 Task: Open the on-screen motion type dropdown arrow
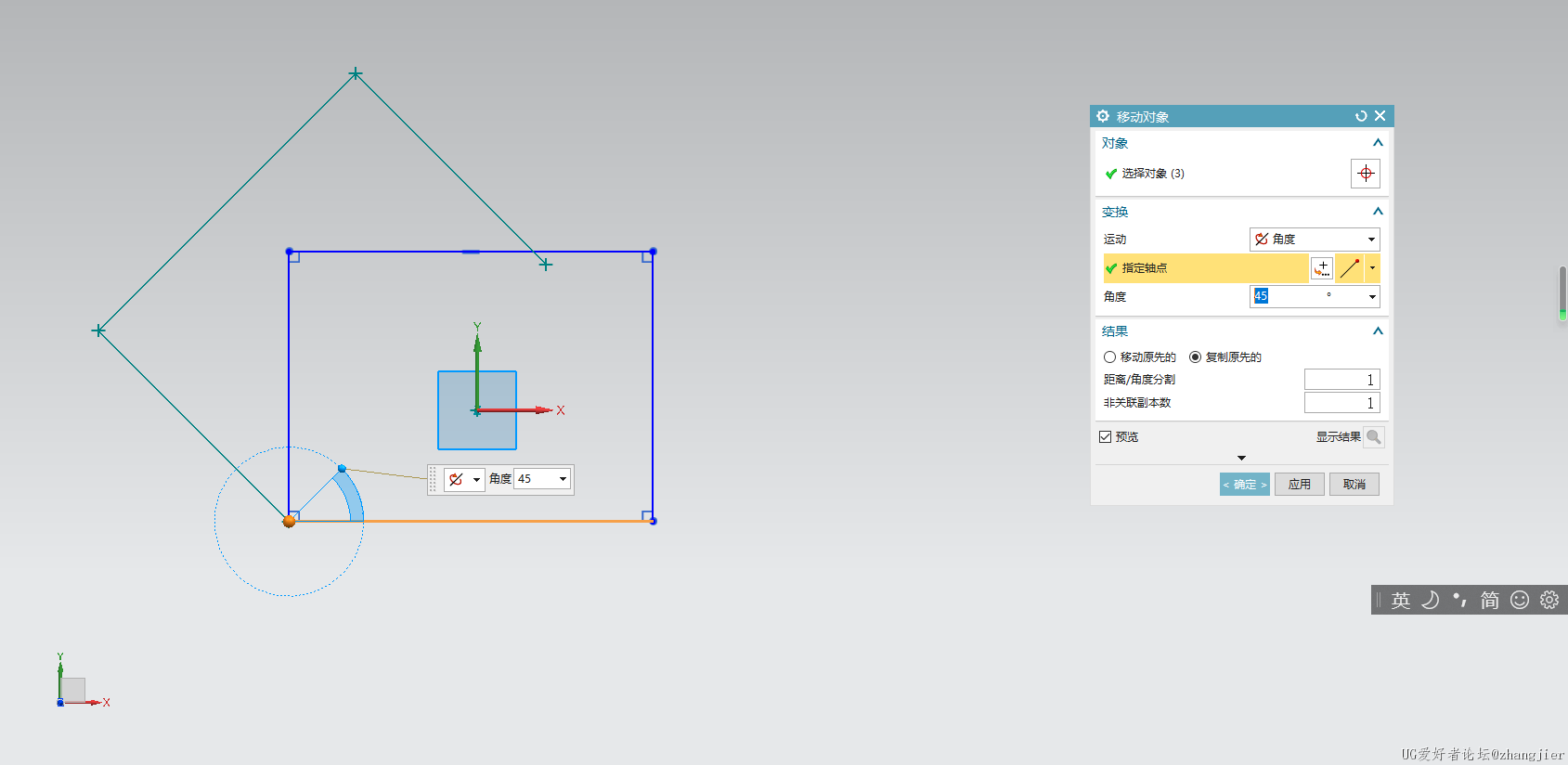[476, 480]
